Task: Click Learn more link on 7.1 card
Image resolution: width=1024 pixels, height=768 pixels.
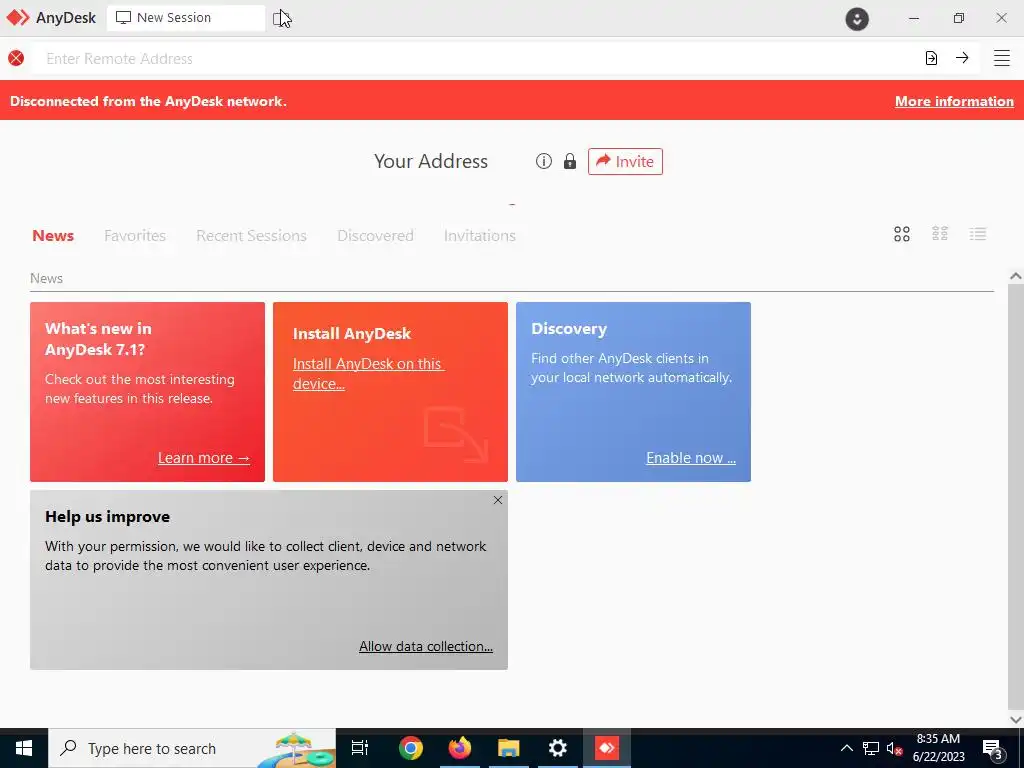Action: pyautogui.click(x=204, y=458)
